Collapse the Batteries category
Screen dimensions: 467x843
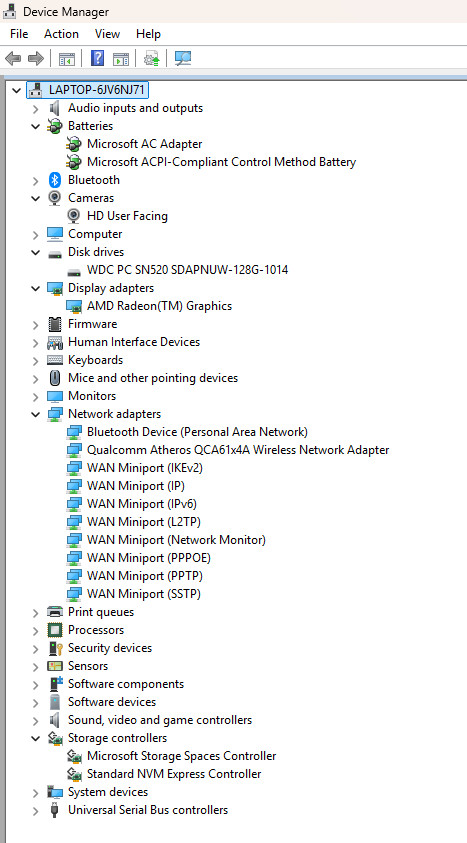click(35, 126)
